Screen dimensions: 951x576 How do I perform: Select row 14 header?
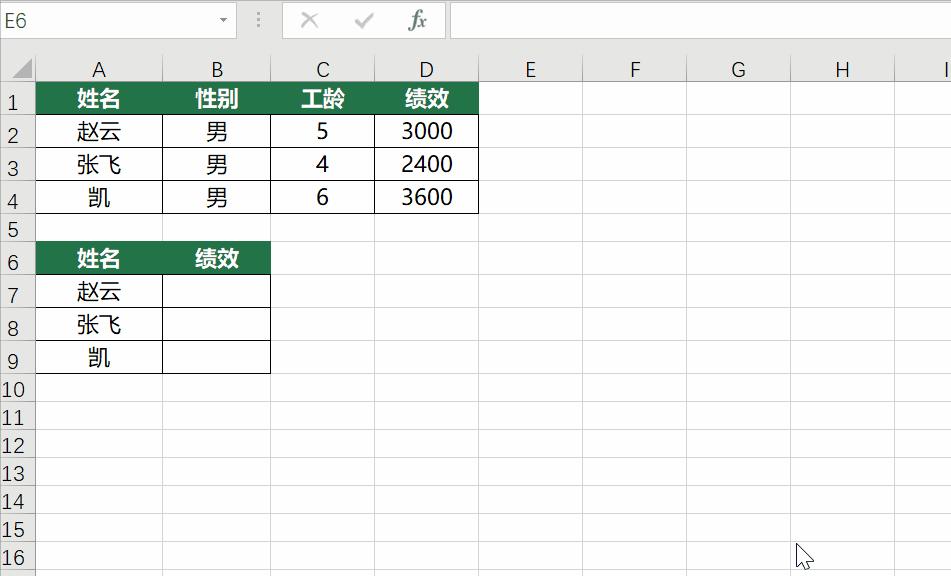pos(18,499)
